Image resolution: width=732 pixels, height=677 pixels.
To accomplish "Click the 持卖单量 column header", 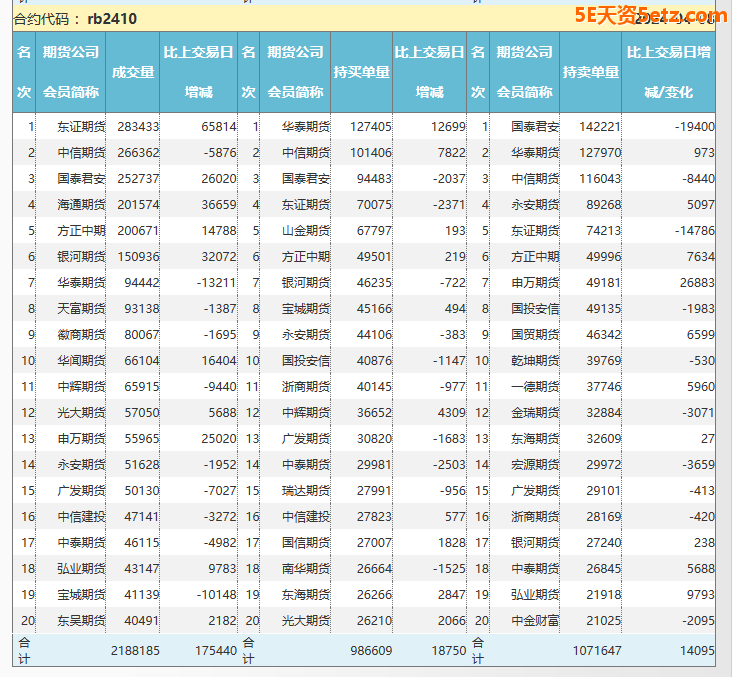I will (590, 72).
